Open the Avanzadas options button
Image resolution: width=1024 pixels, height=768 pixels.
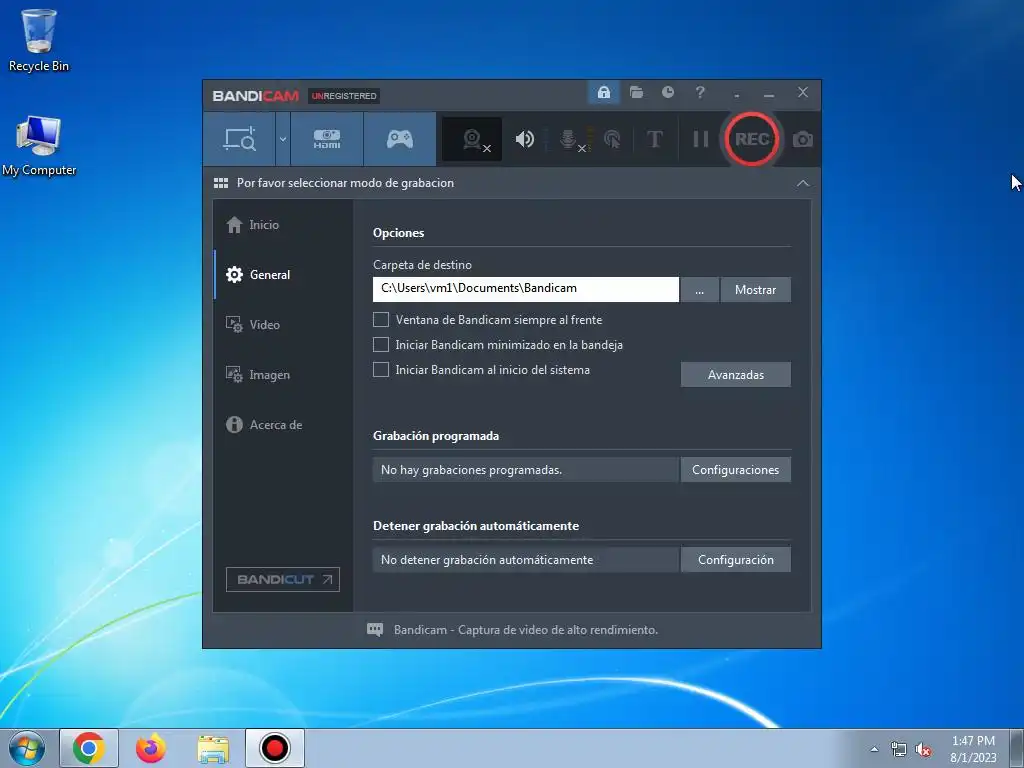(x=735, y=375)
